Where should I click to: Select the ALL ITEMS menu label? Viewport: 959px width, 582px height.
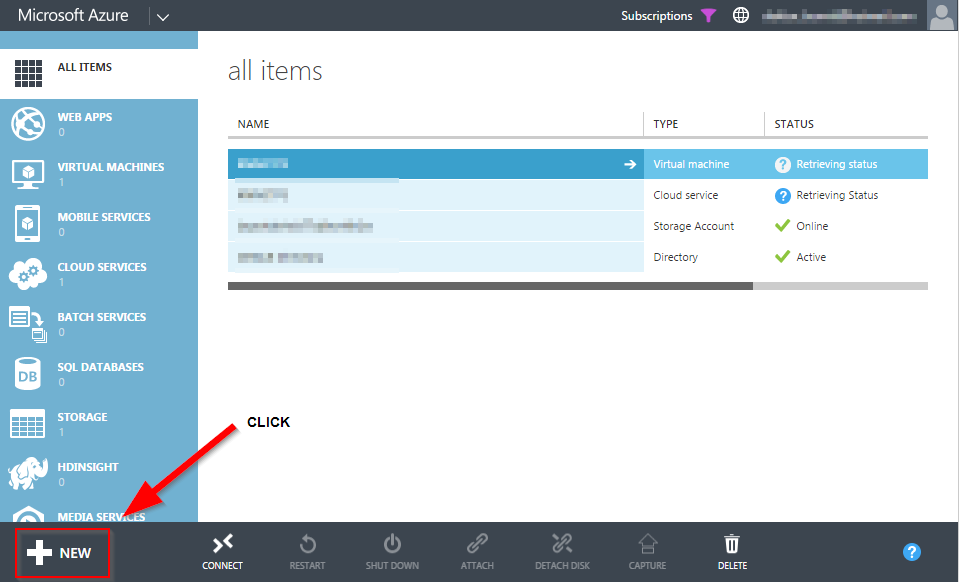click(x=85, y=67)
